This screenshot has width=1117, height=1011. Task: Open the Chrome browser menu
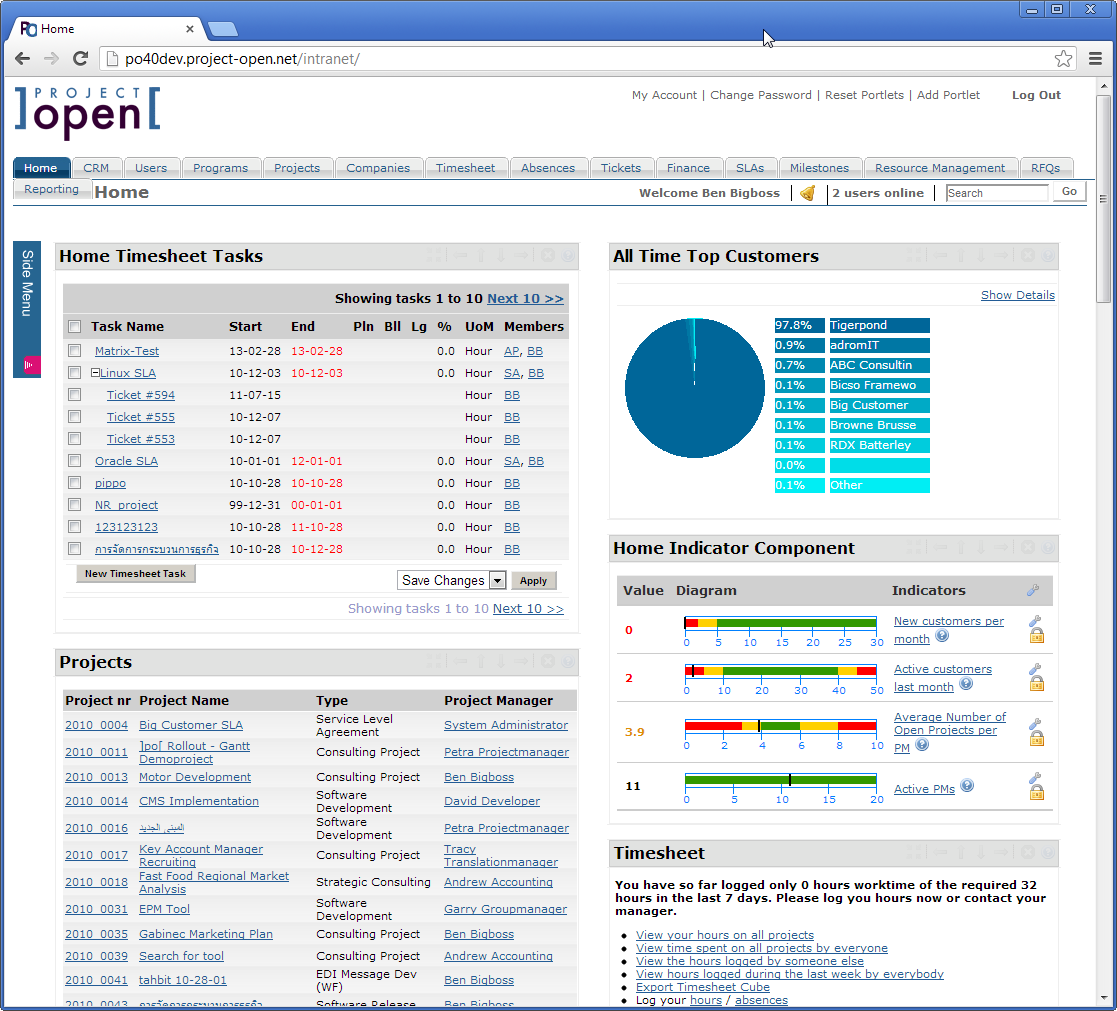[1096, 58]
